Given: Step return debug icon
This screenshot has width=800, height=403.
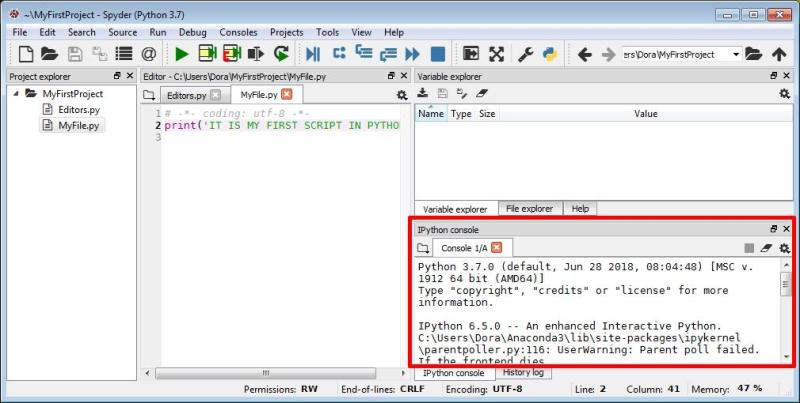Looking at the screenshot, I should point(388,54).
